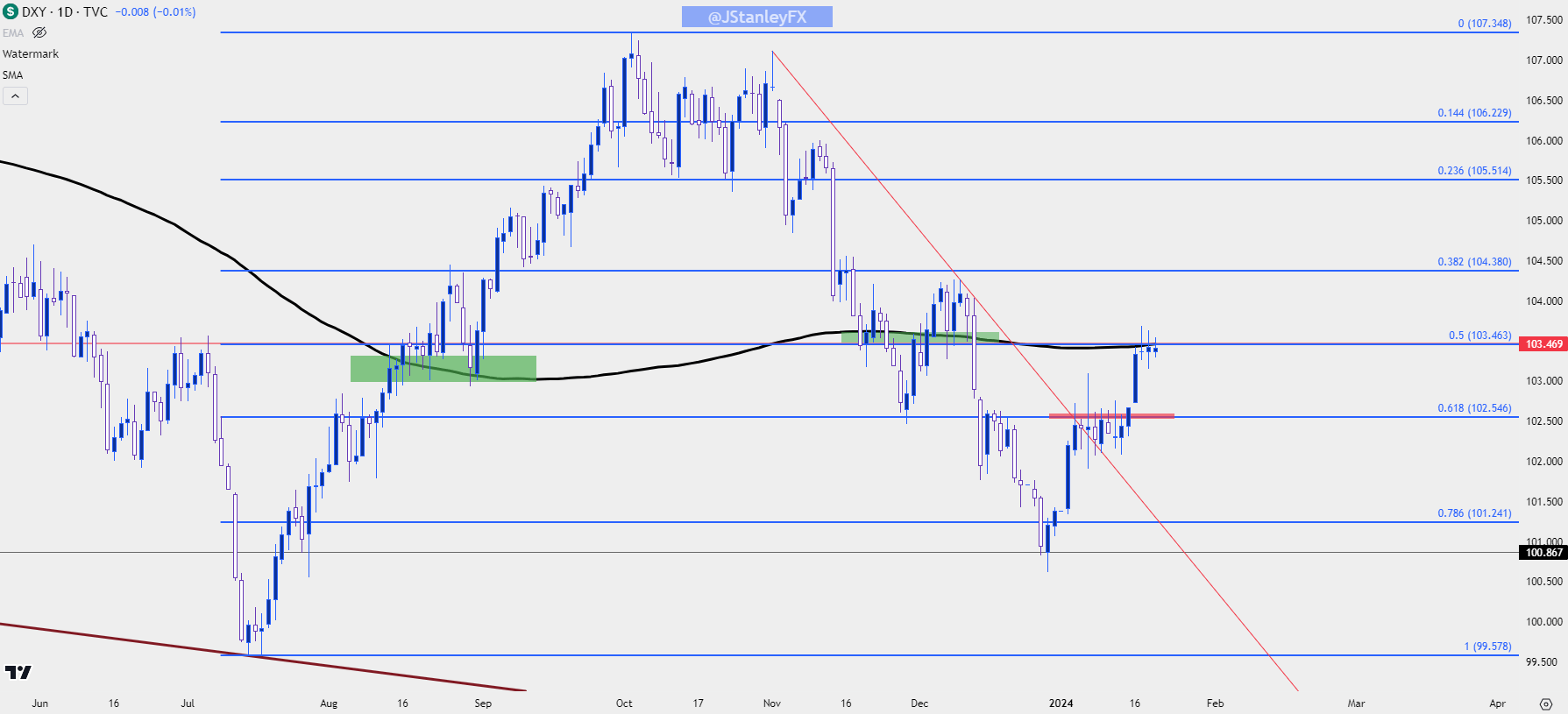Click the 2024 label on time axis
Screen dimensions: 1568x714
[x=1061, y=703]
